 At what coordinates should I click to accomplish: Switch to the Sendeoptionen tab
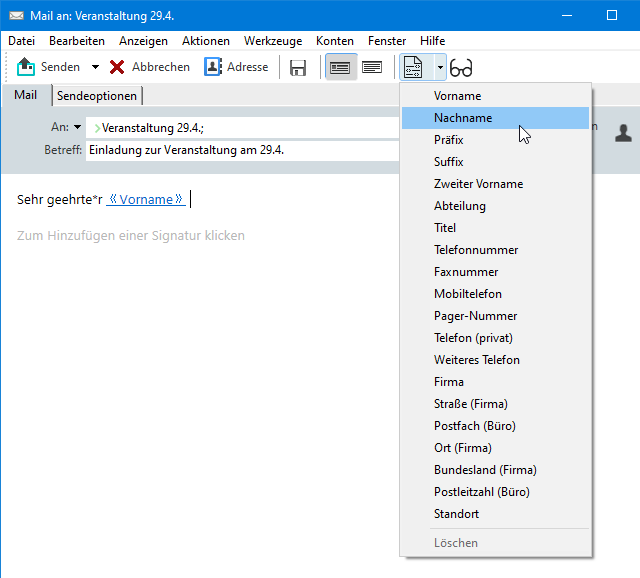98,95
